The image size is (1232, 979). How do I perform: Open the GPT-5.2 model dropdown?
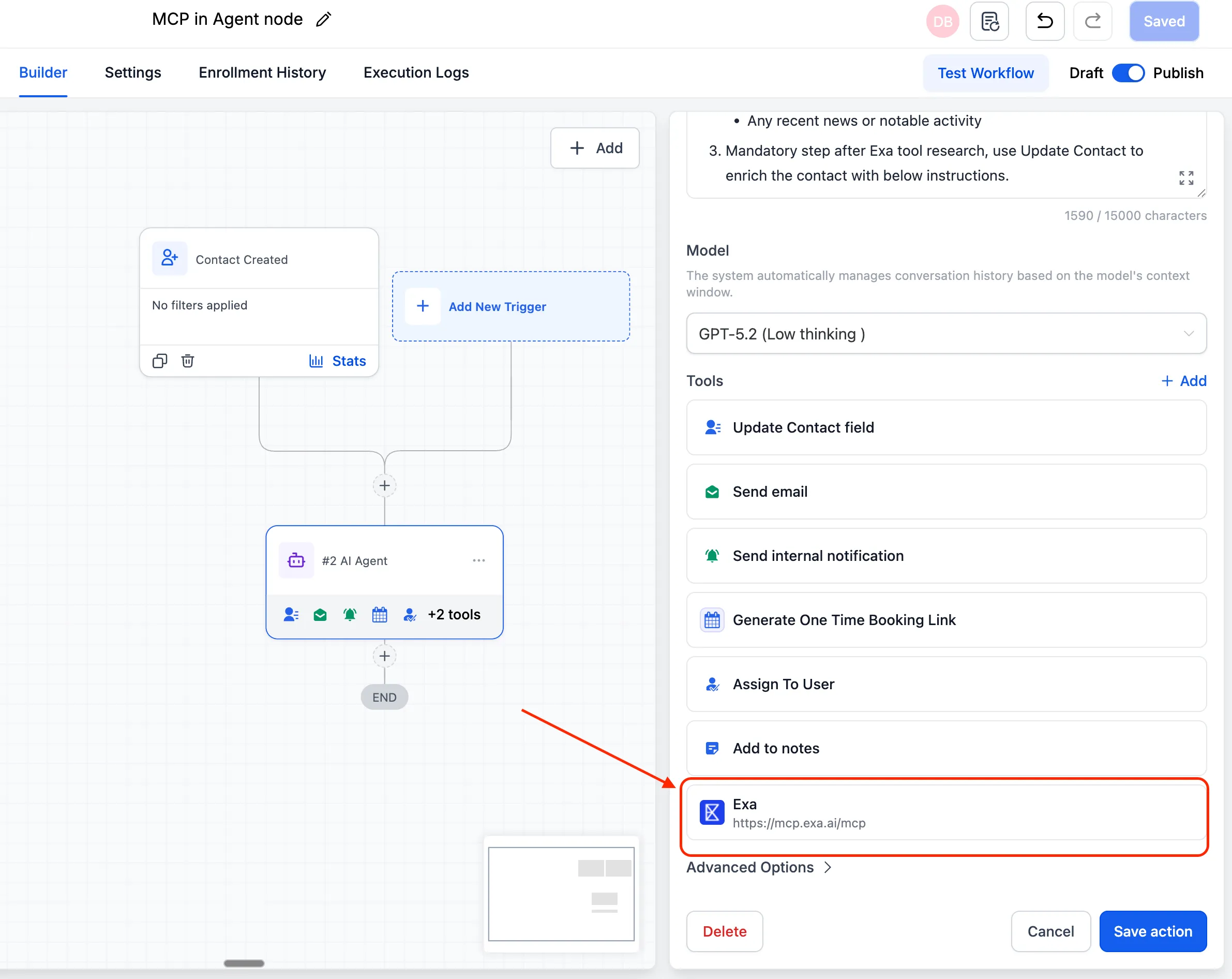point(945,333)
